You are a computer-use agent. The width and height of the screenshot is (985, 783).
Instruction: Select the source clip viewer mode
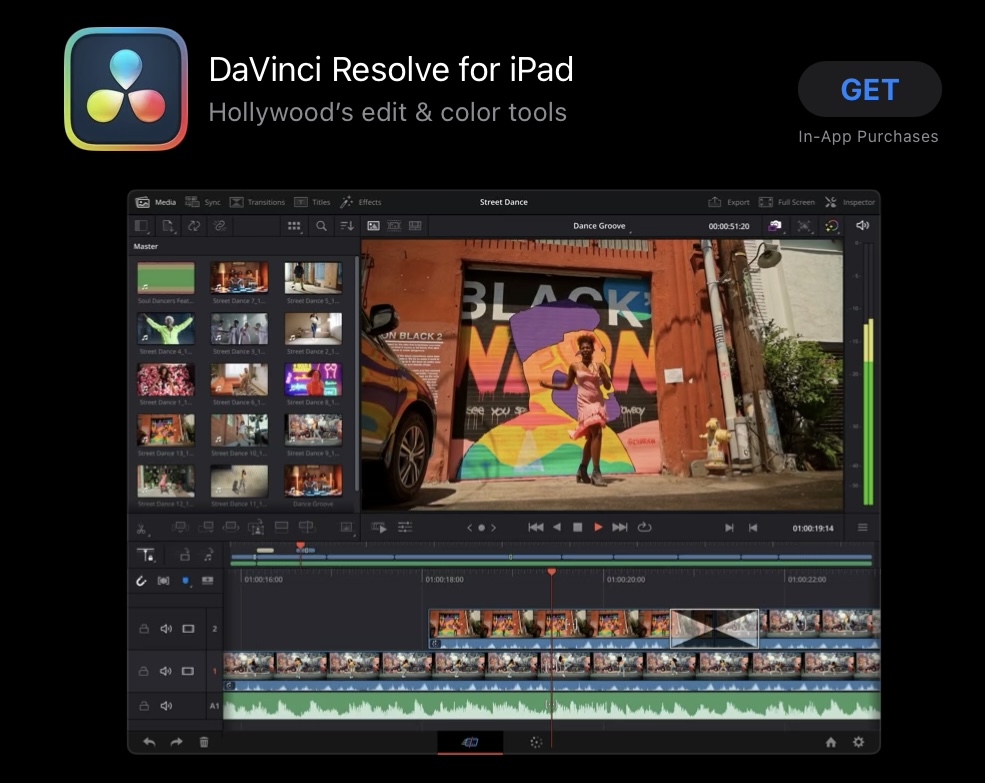point(373,226)
